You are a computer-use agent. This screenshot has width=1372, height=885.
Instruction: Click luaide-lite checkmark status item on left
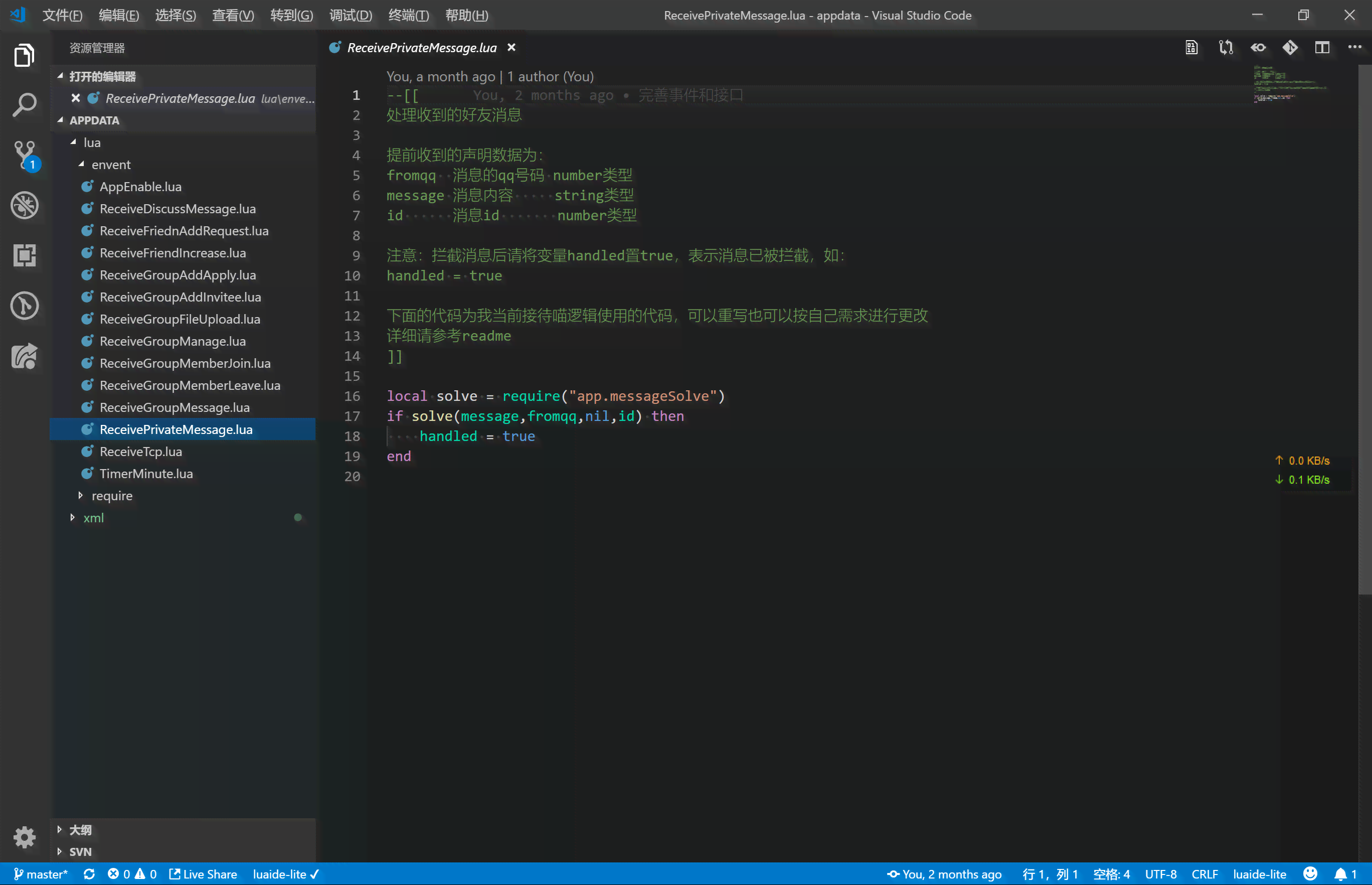click(285, 874)
